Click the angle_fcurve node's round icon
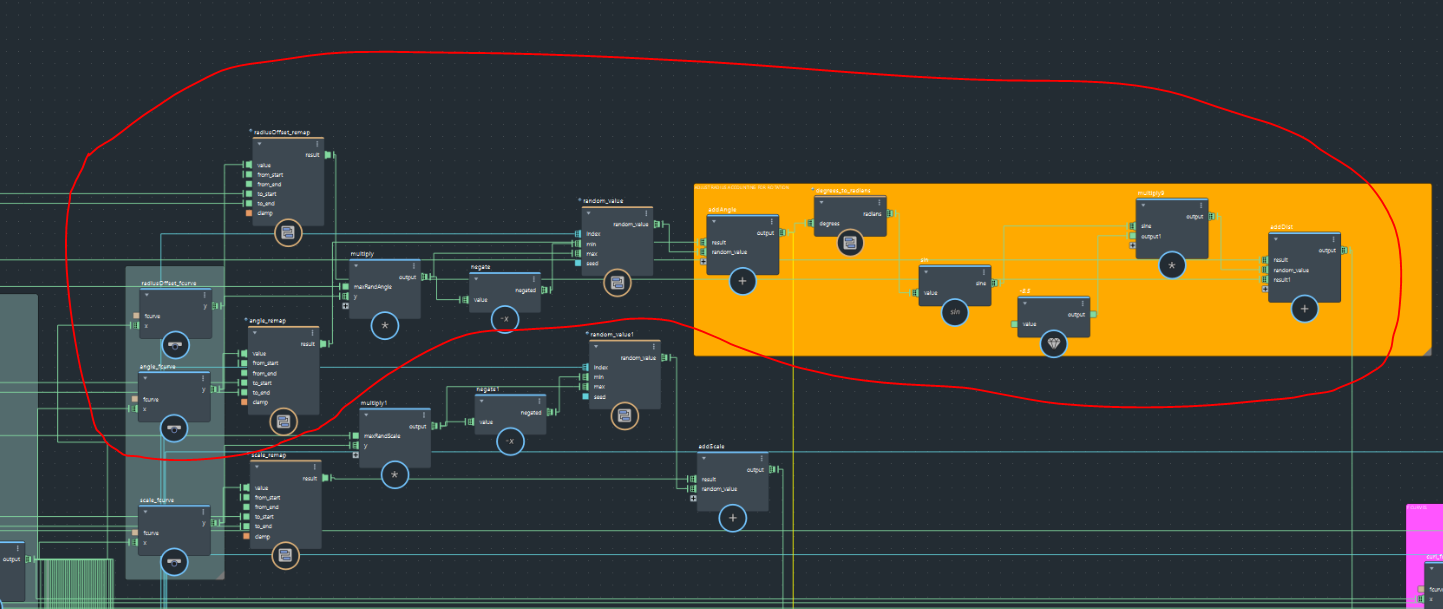The height and width of the screenshot is (609, 1443). click(x=174, y=428)
